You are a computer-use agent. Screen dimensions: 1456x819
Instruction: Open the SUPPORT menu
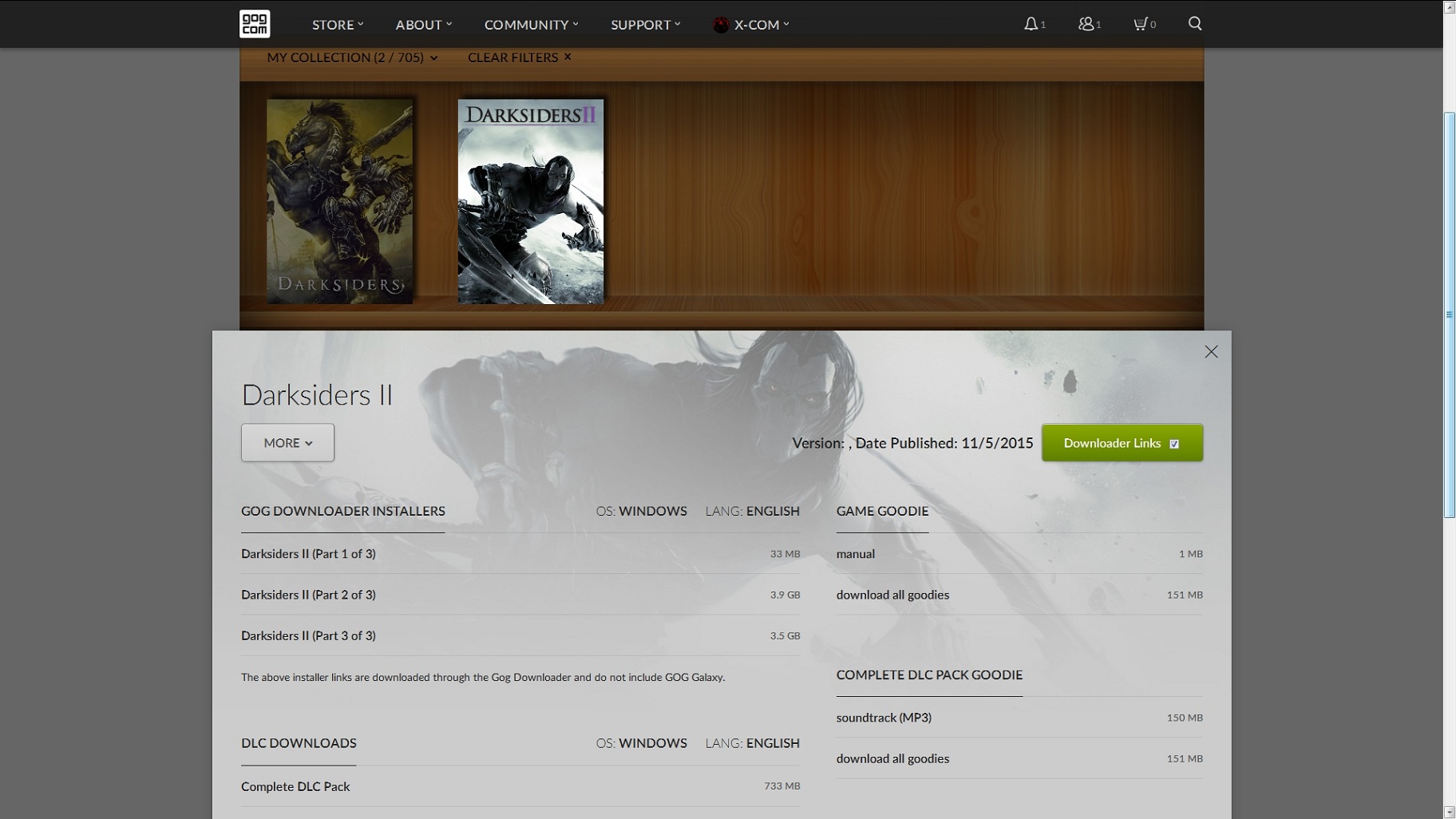click(646, 25)
